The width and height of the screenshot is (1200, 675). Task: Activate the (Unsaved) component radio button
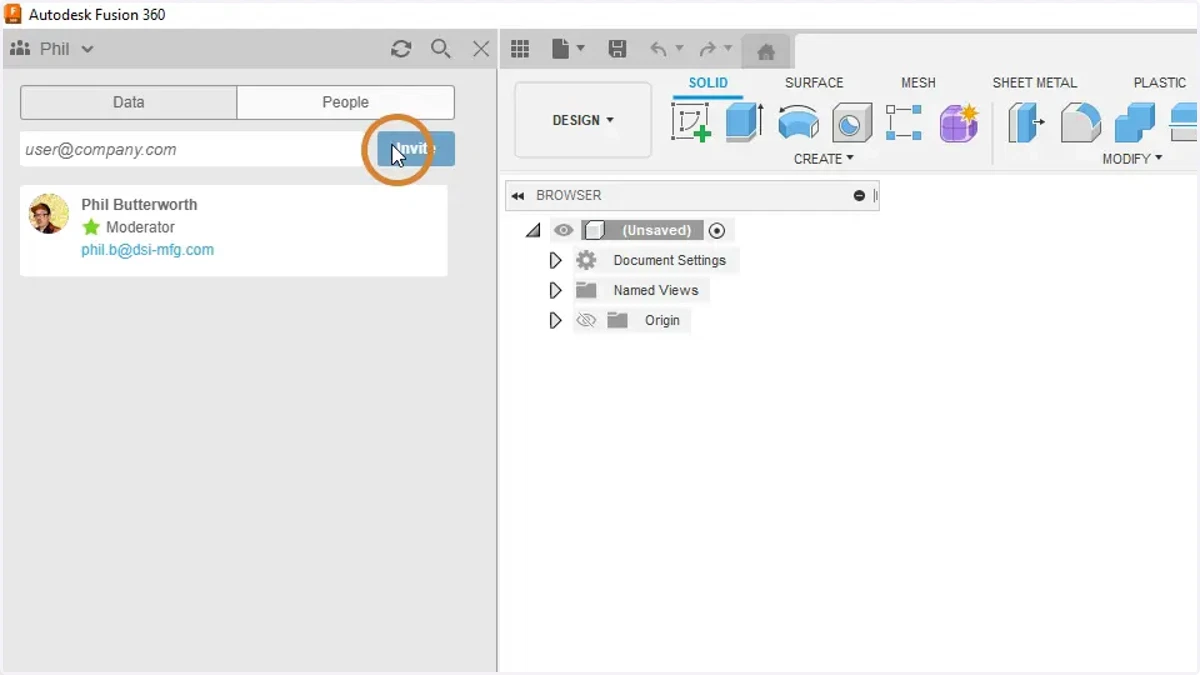point(717,230)
